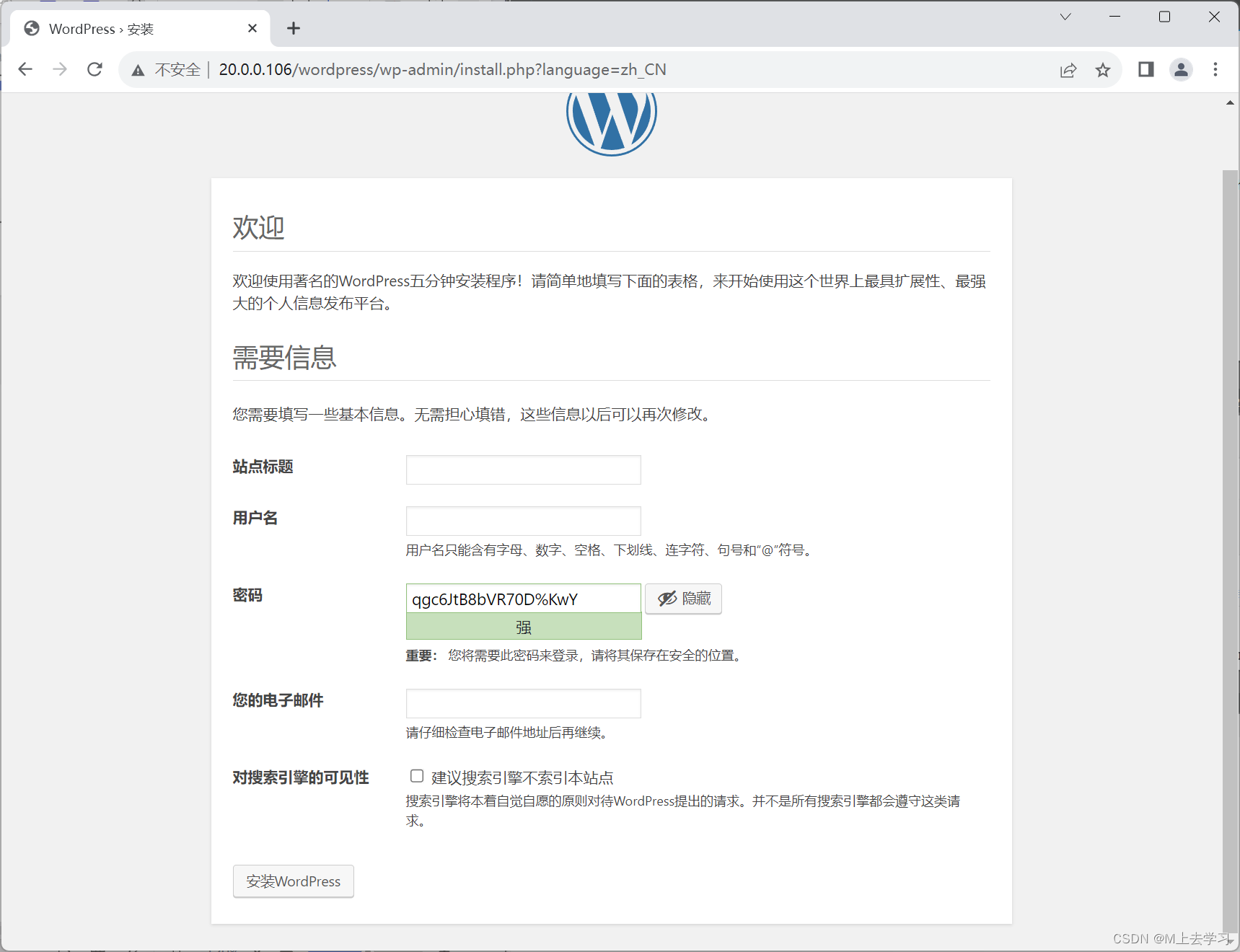Click the 您的电子邮件 label
1240x952 pixels.
pyautogui.click(x=278, y=700)
